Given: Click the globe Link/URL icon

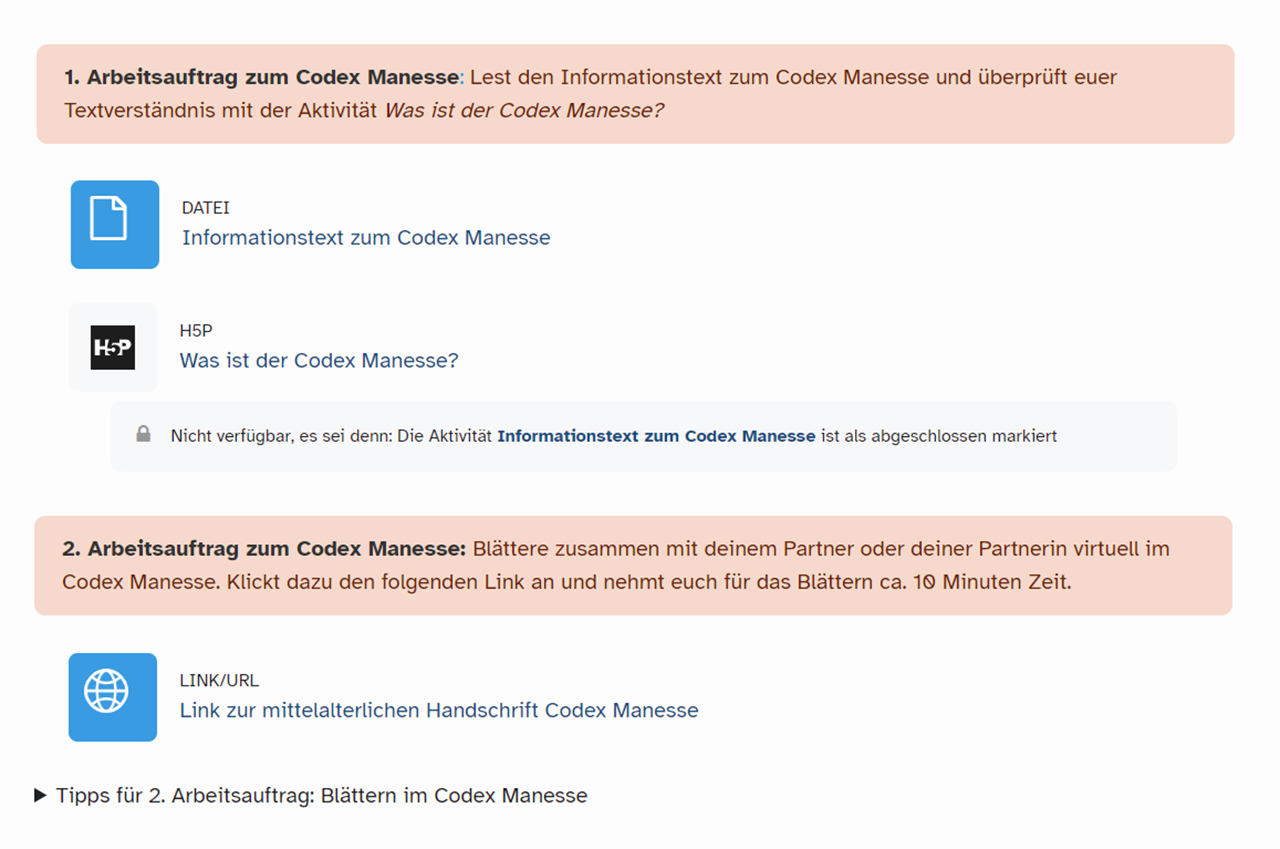Looking at the screenshot, I should 112,697.
